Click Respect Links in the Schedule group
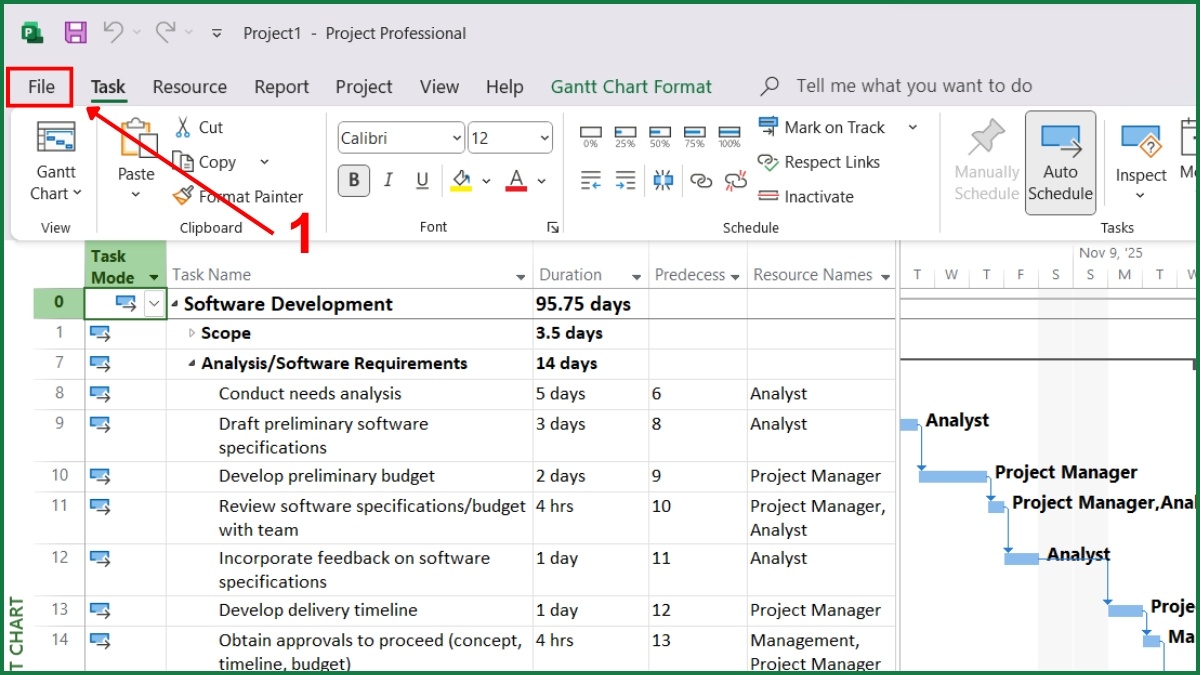 [x=820, y=162]
